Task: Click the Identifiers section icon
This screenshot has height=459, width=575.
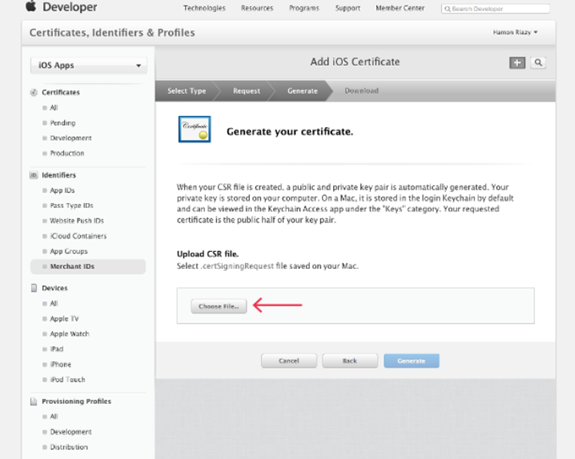Action: pyautogui.click(x=34, y=175)
